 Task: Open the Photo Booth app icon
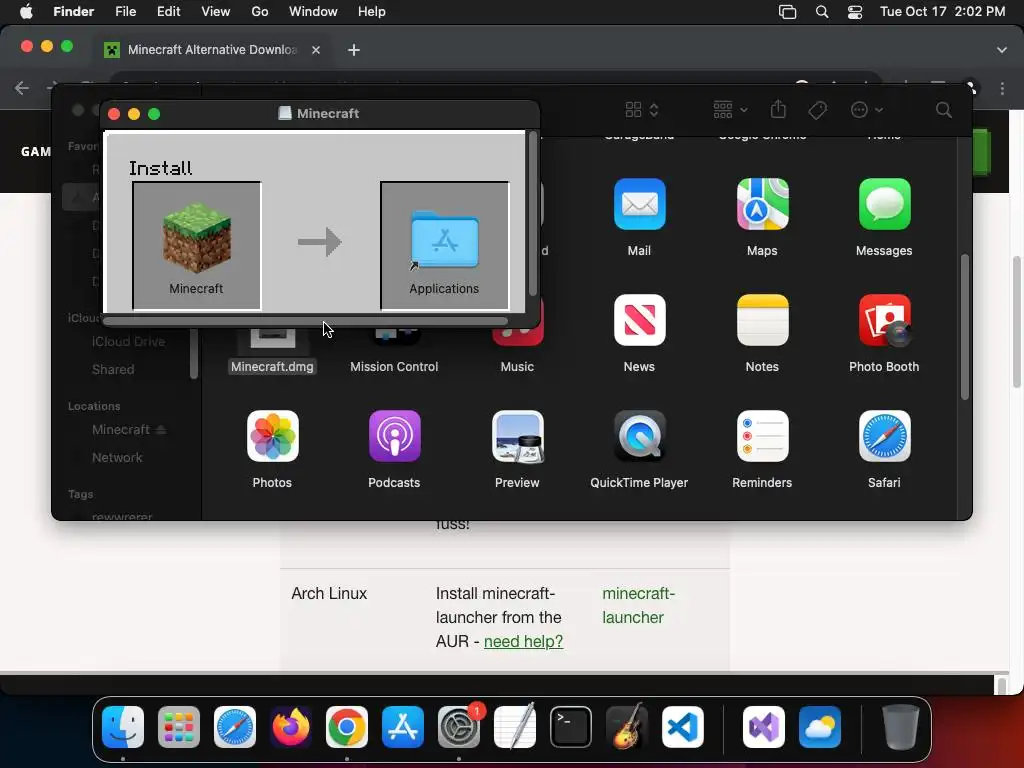point(884,320)
